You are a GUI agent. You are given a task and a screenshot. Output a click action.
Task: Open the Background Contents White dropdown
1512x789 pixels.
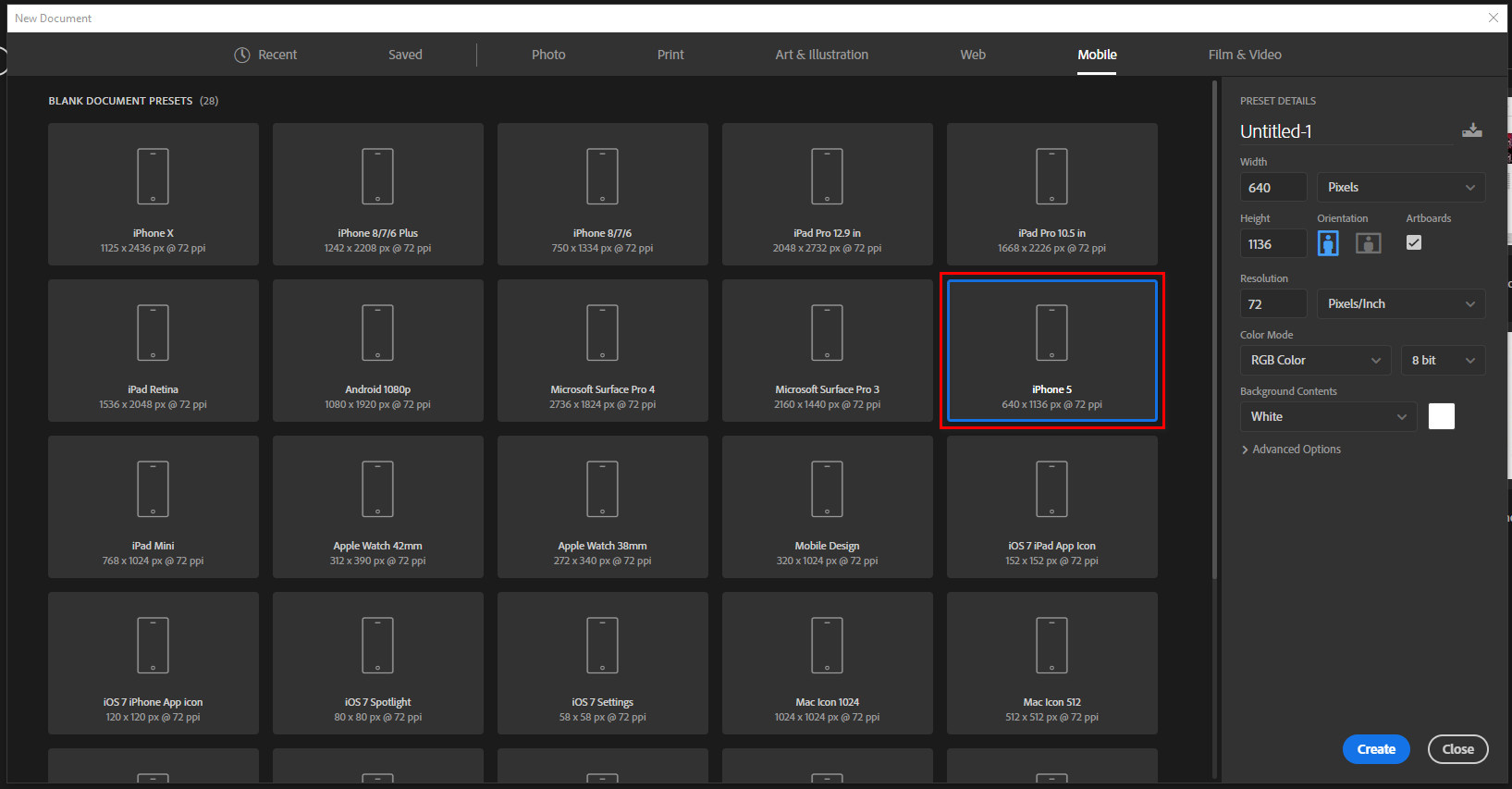(1328, 416)
